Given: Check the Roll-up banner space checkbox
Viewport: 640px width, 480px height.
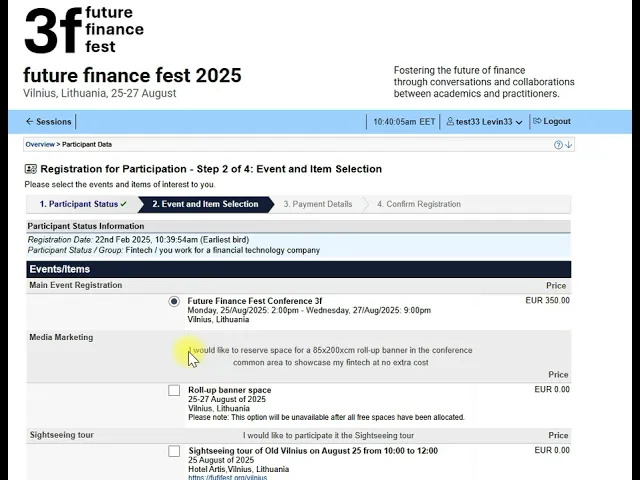Looking at the screenshot, I should pyautogui.click(x=174, y=390).
